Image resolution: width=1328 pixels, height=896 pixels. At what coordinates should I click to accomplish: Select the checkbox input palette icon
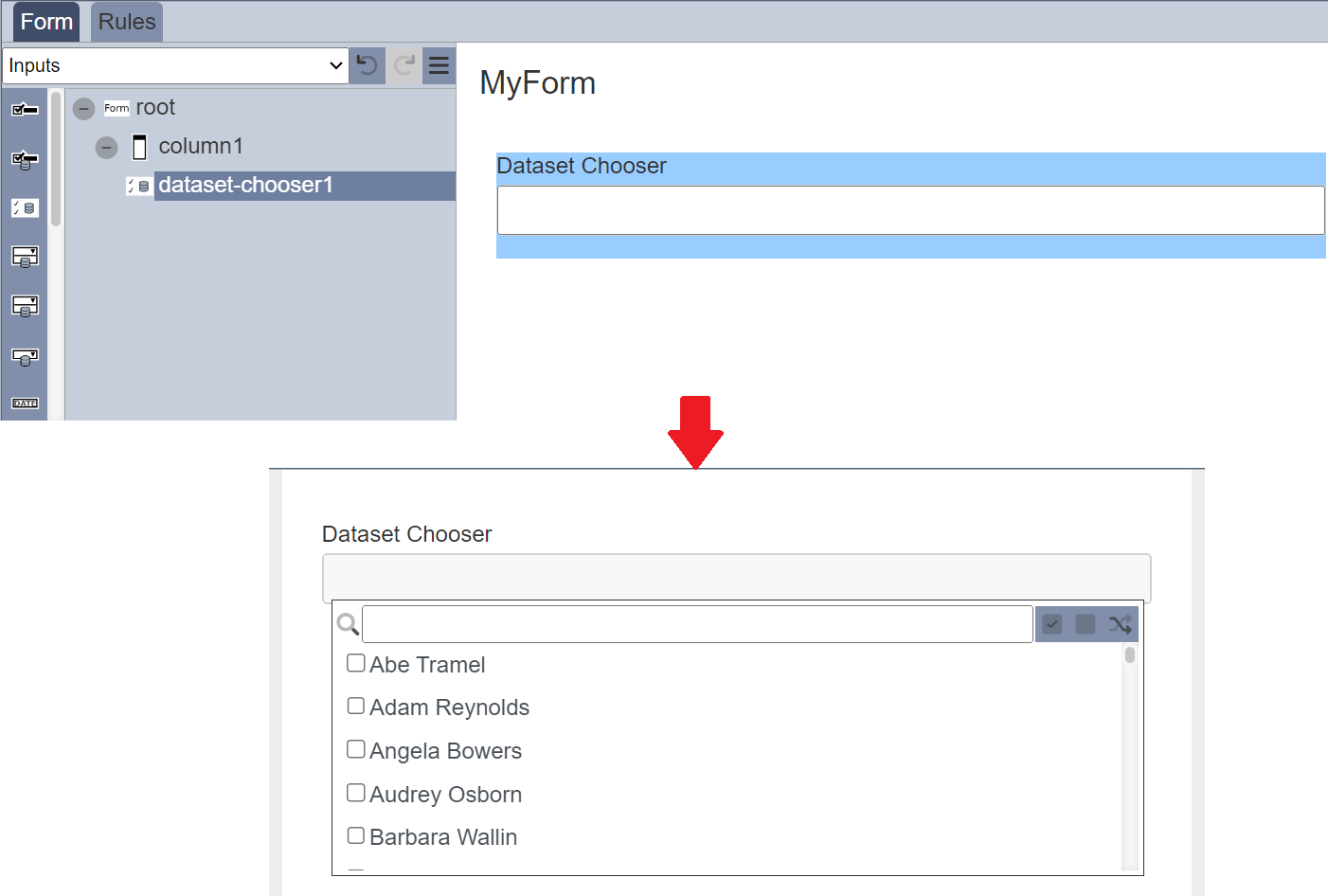[25, 110]
